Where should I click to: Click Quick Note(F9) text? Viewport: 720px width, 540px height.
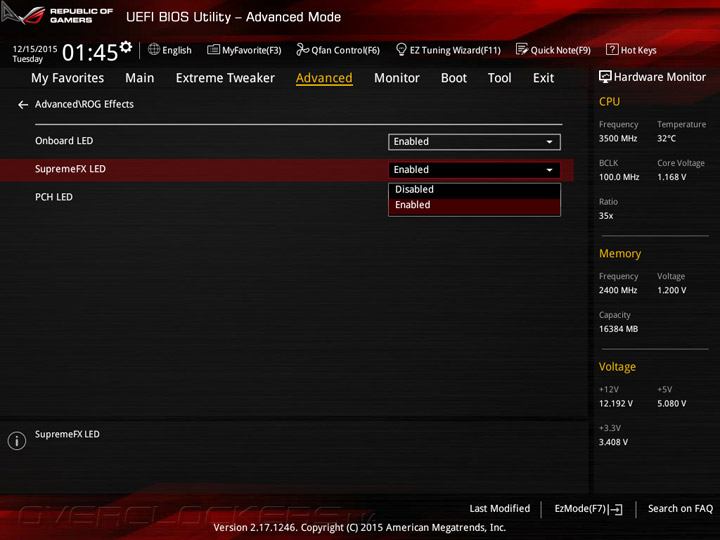pyautogui.click(x=560, y=50)
